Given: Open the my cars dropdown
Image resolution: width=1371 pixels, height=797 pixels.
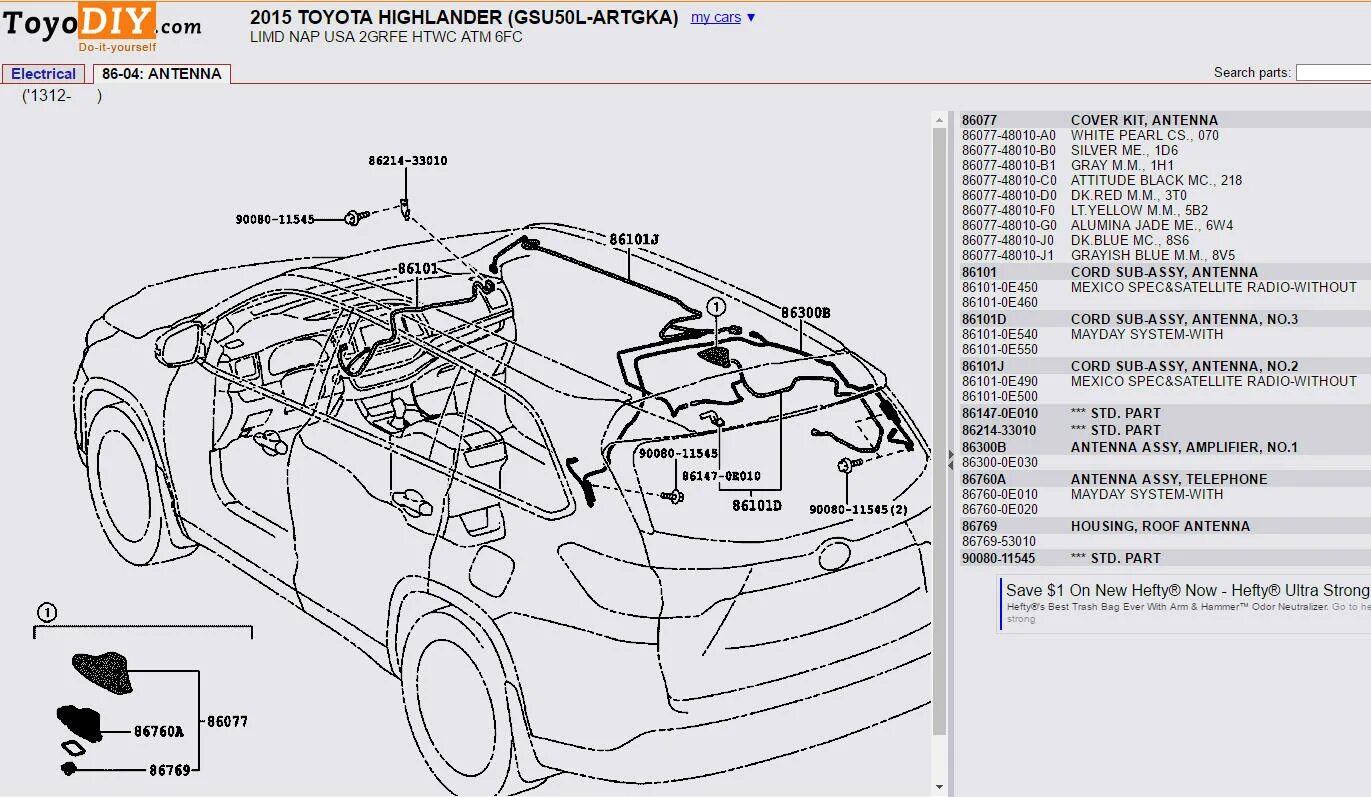Looking at the screenshot, I should pyautogui.click(x=724, y=17).
